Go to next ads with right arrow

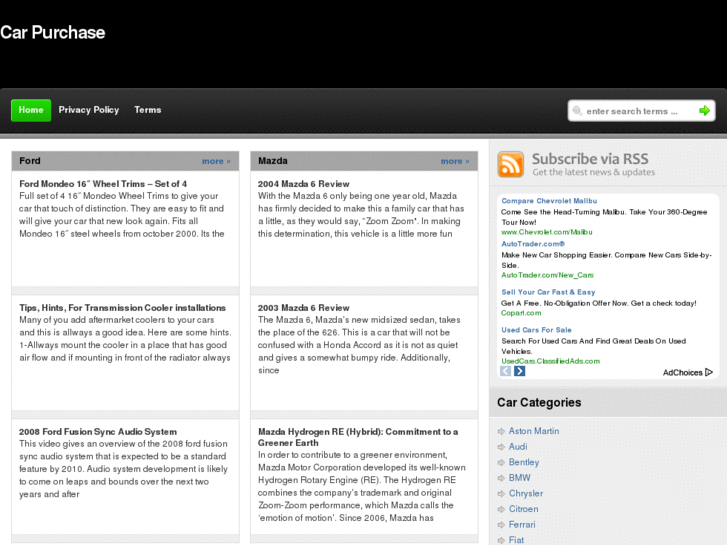(x=520, y=371)
